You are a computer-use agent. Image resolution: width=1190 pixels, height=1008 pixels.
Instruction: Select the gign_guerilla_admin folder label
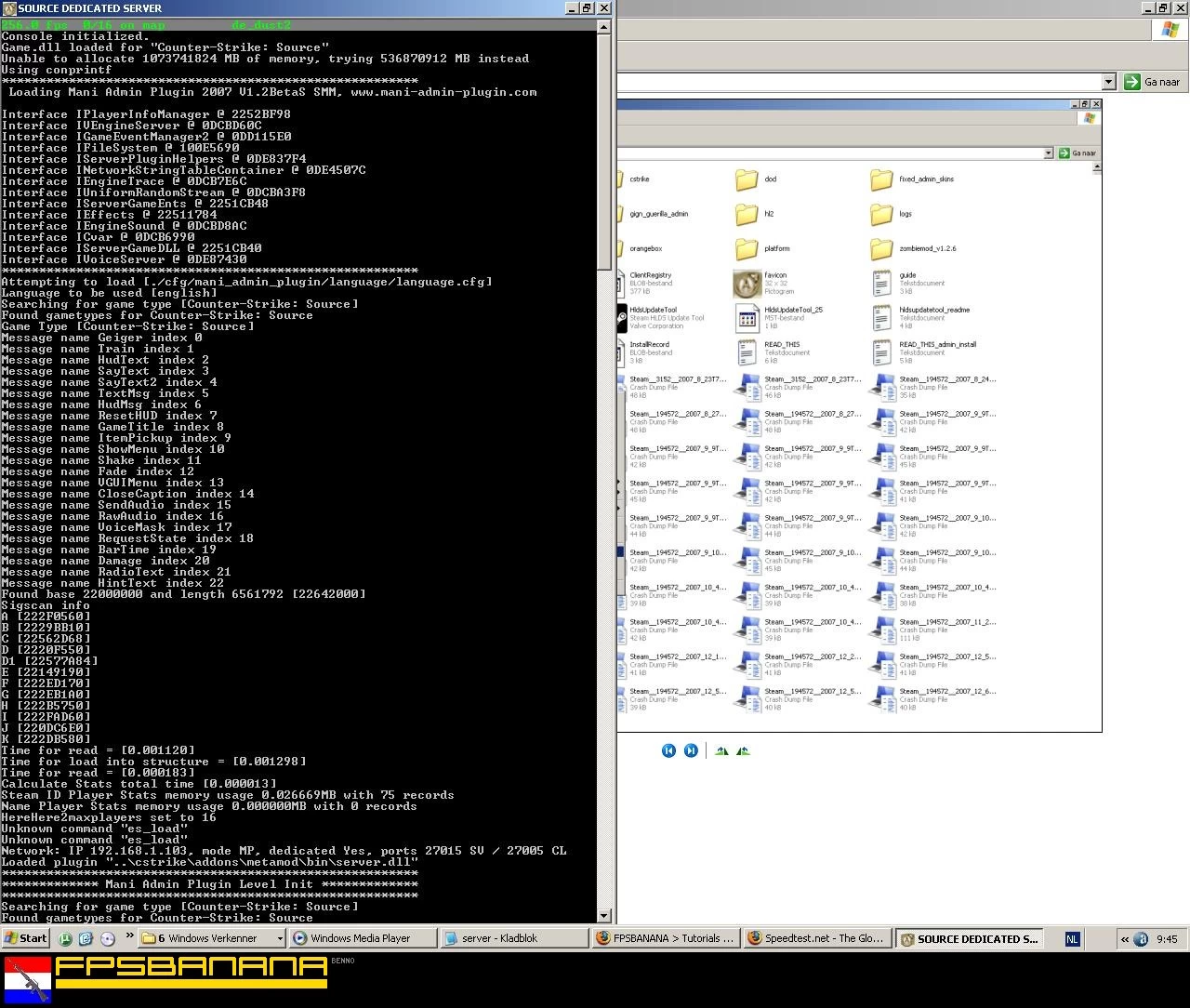(x=659, y=214)
